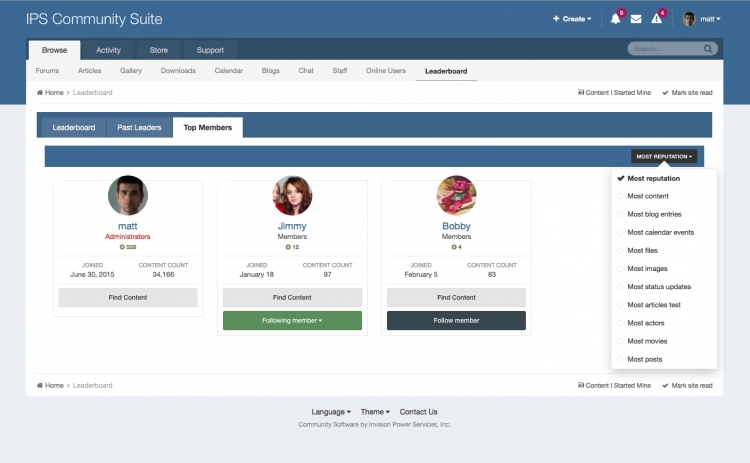Viewport: 750px width, 463px height.
Task: Expand the Create dropdown menu
Action: (571, 19)
